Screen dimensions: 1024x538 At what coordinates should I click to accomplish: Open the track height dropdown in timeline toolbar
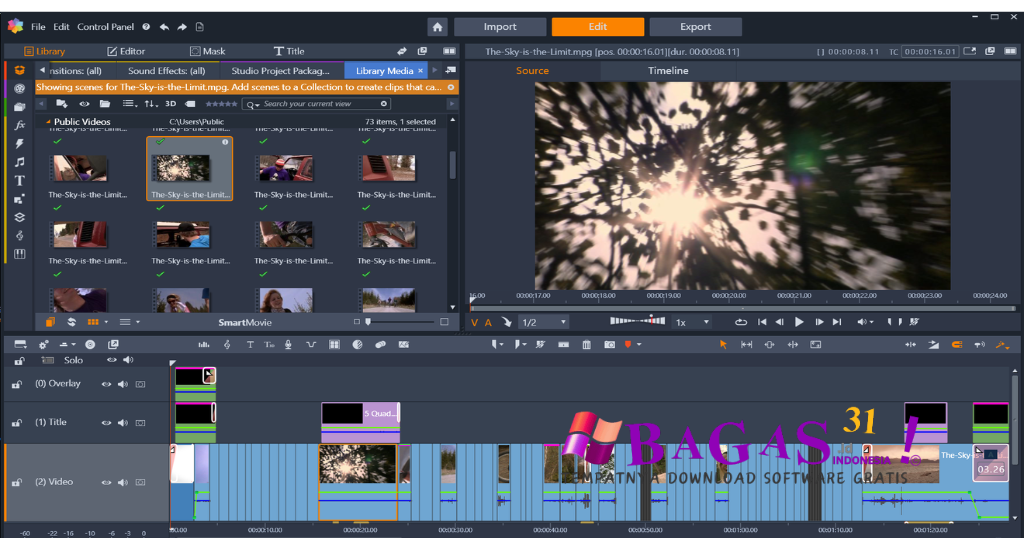67,345
